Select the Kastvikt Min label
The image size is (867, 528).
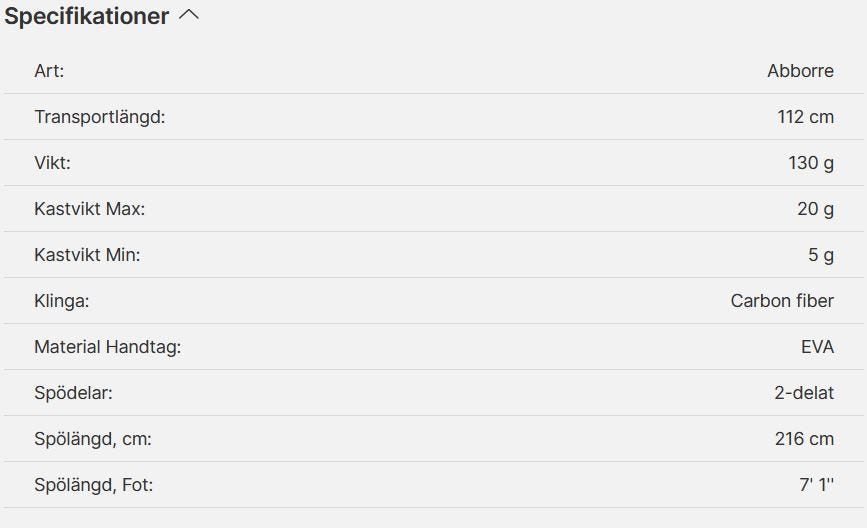point(87,255)
